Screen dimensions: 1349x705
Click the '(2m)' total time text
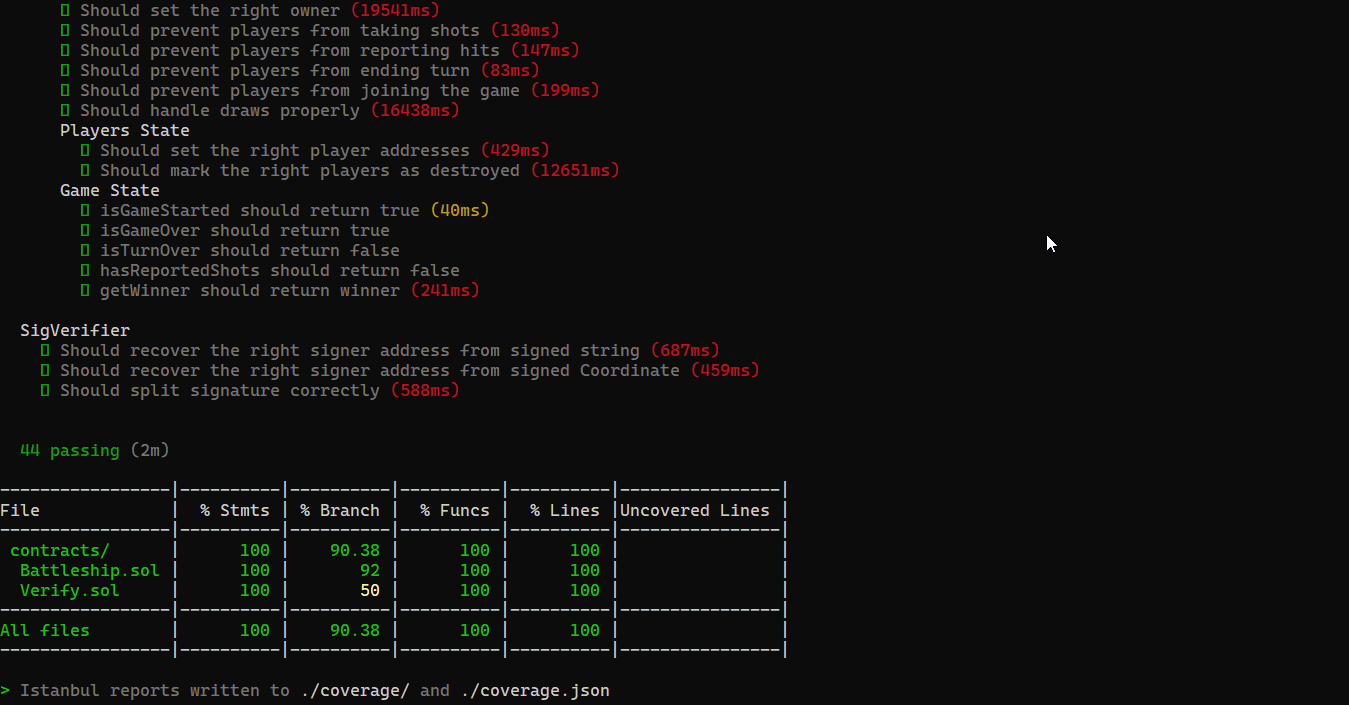[x=150, y=450]
